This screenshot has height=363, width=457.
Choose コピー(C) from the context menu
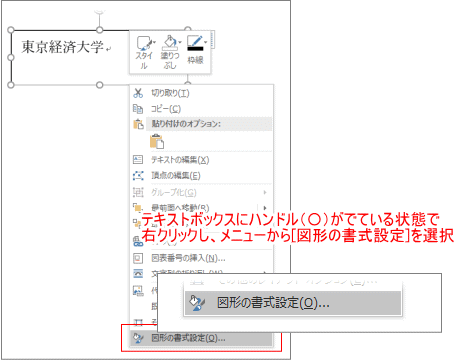[202, 109]
